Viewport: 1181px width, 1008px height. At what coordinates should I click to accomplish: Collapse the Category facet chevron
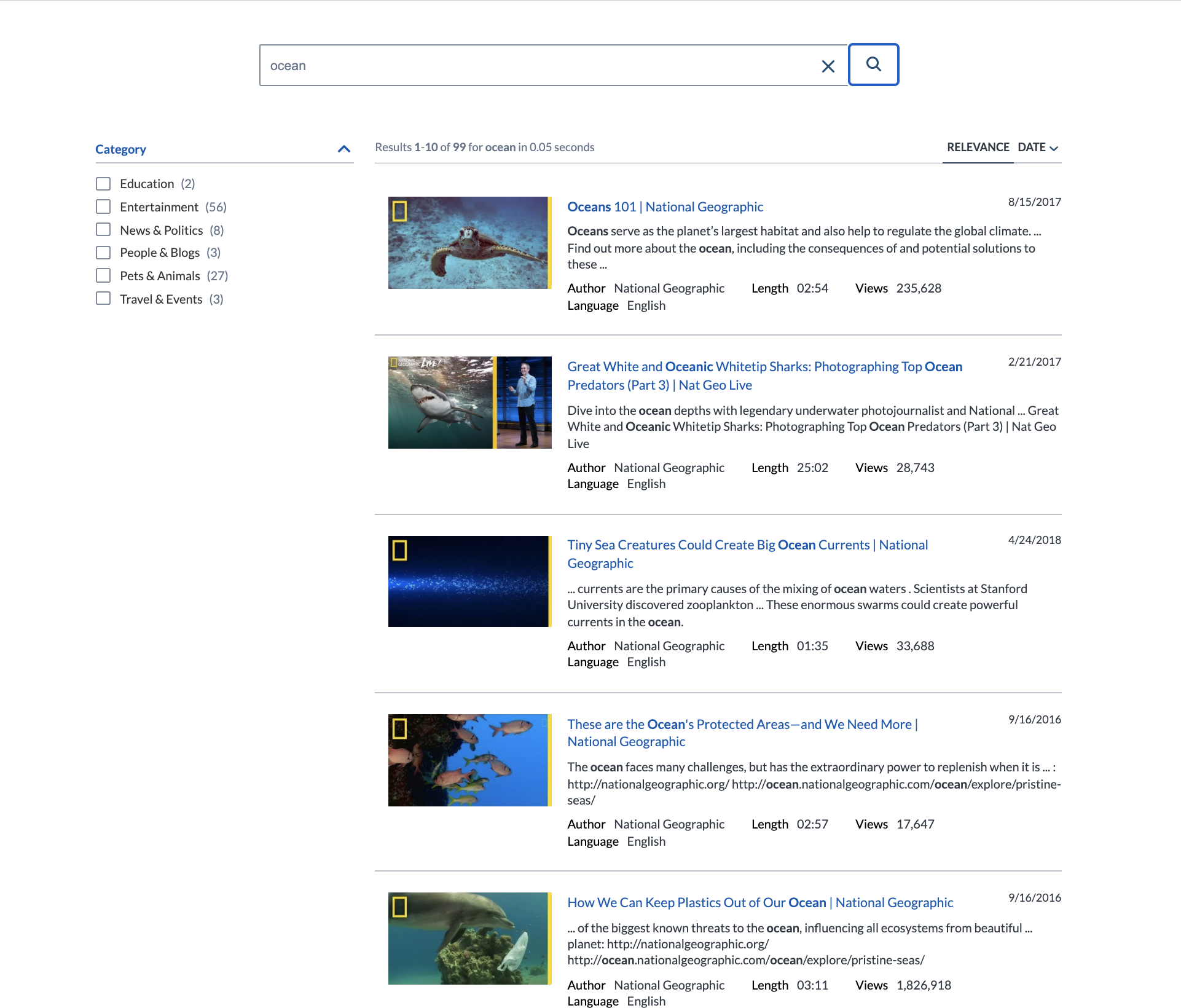click(x=344, y=149)
